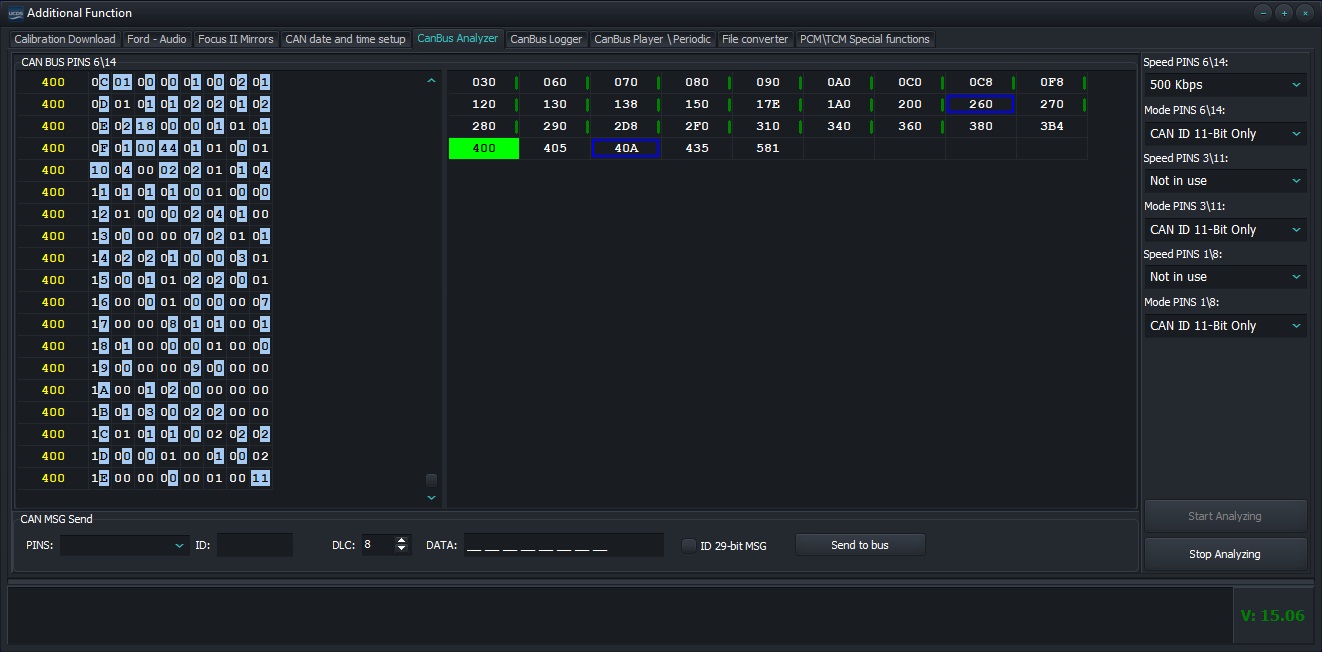Click the app icon in title bar

tap(15, 13)
